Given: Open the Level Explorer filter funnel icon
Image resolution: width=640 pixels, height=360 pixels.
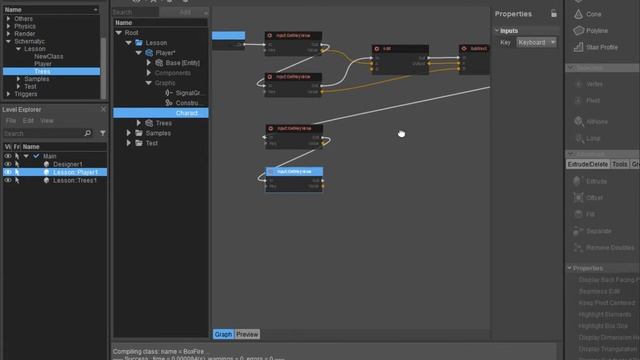Looking at the screenshot, I should (x=102, y=133).
